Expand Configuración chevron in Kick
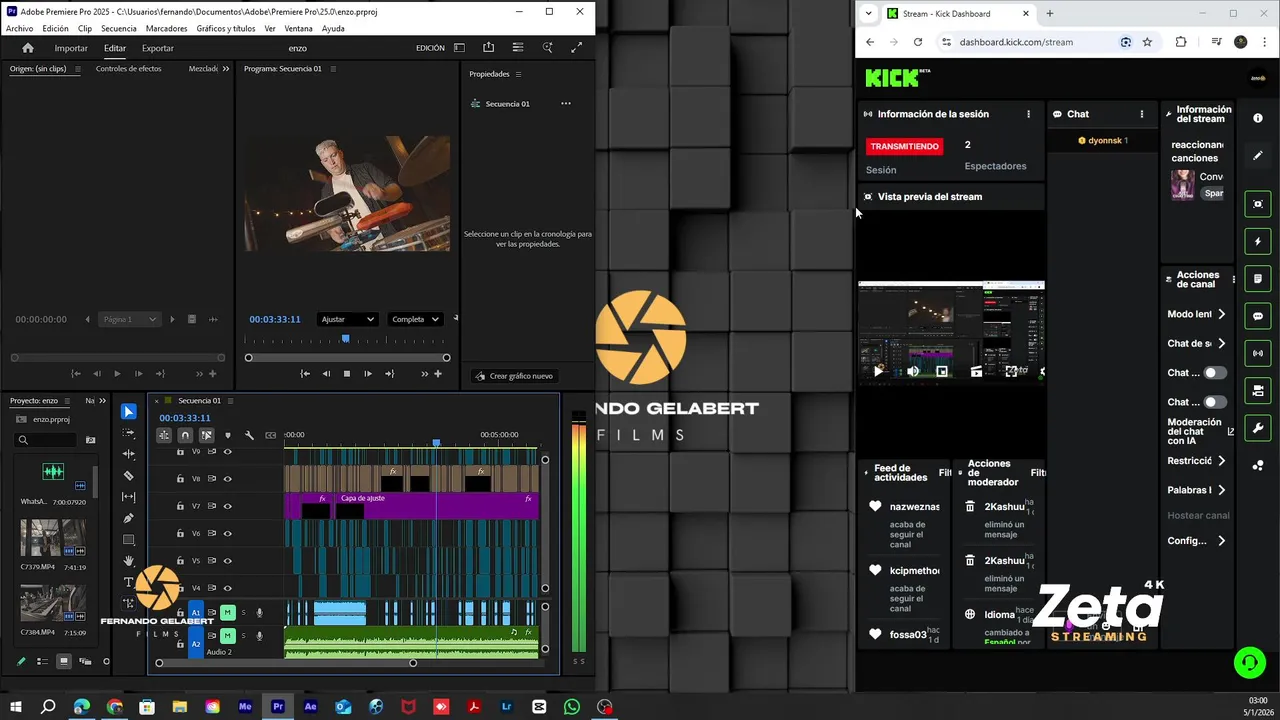This screenshot has width=1280, height=720. pyautogui.click(x=1221, y=541)
